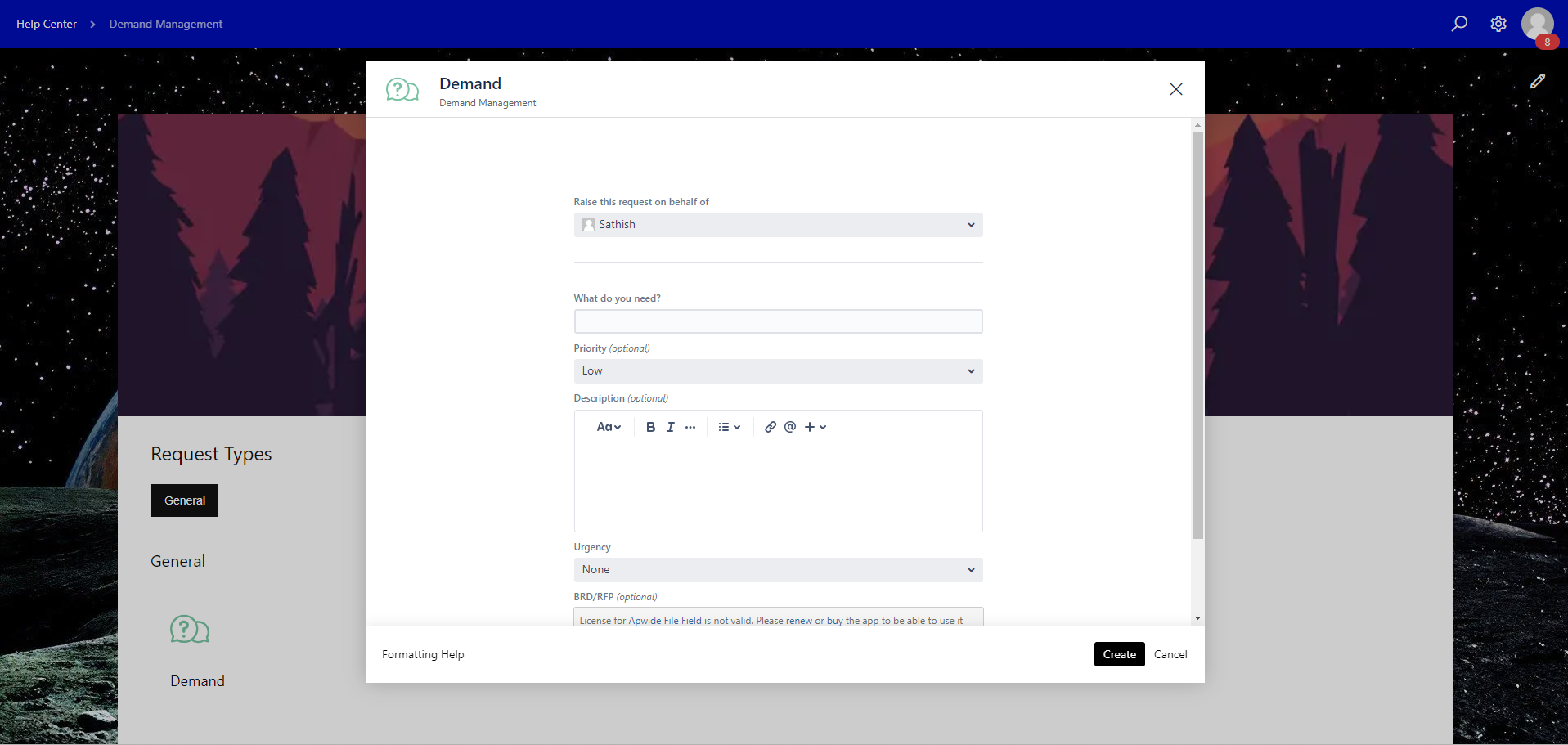Viewport: 1568px width, 745px height.
Task: Open more formatting options with the ellipsis icon
Action: (690, 426)
